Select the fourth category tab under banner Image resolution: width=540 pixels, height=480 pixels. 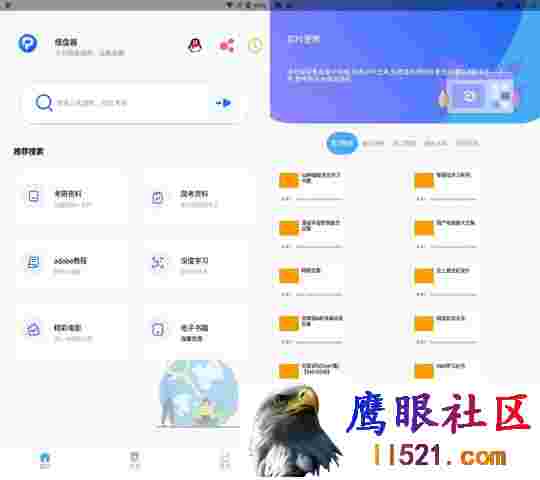pyautogui.click(x=436, y=143)
